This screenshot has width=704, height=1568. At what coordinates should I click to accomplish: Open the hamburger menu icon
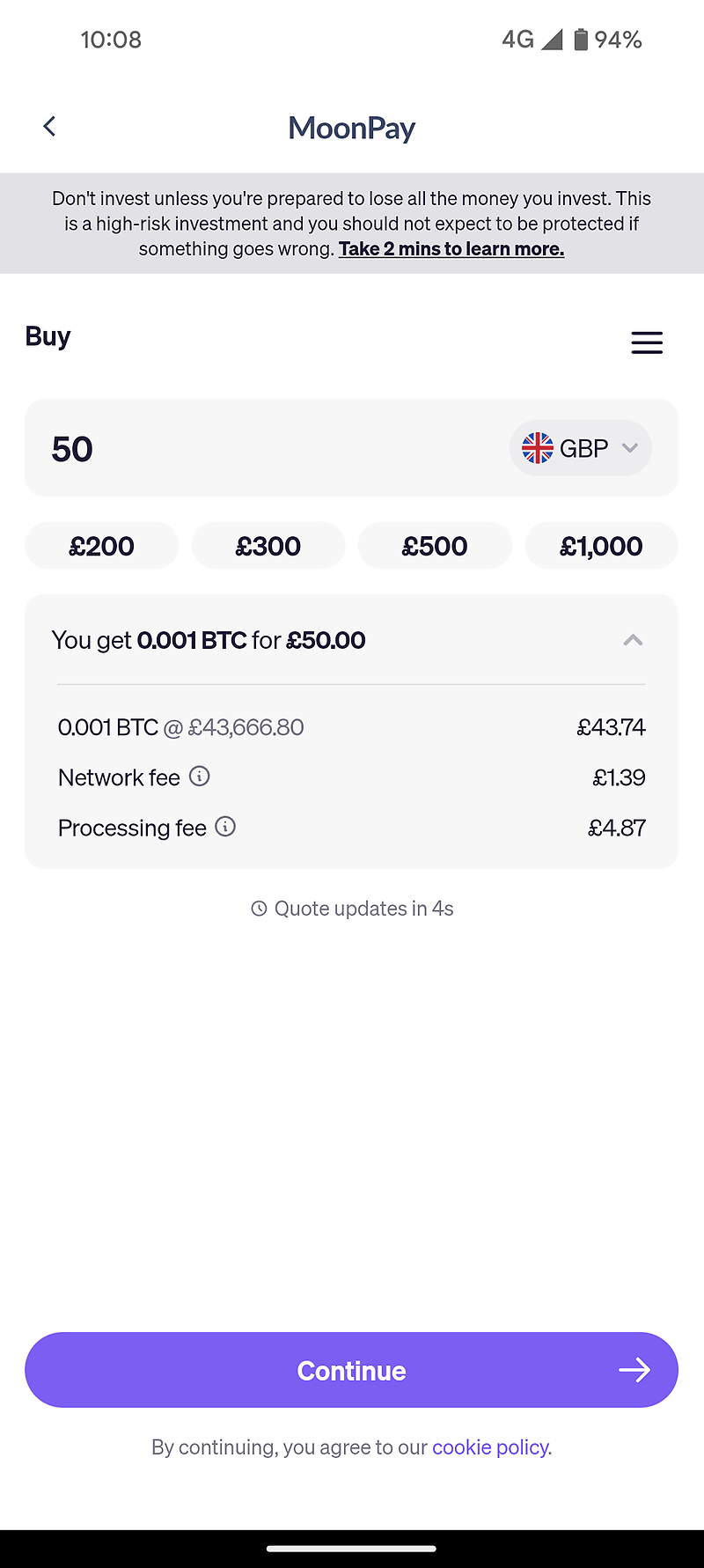(647, 342)
